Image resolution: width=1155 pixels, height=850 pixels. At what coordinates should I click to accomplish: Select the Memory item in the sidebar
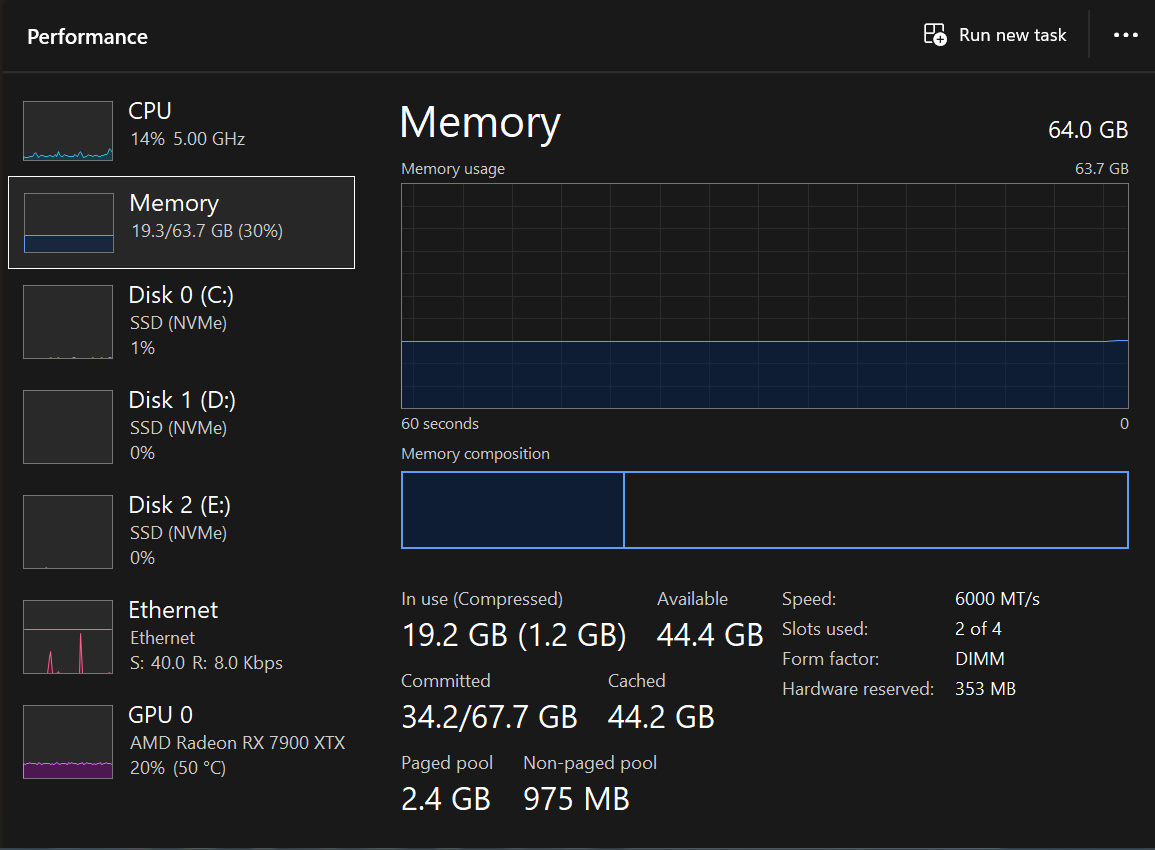181,222
